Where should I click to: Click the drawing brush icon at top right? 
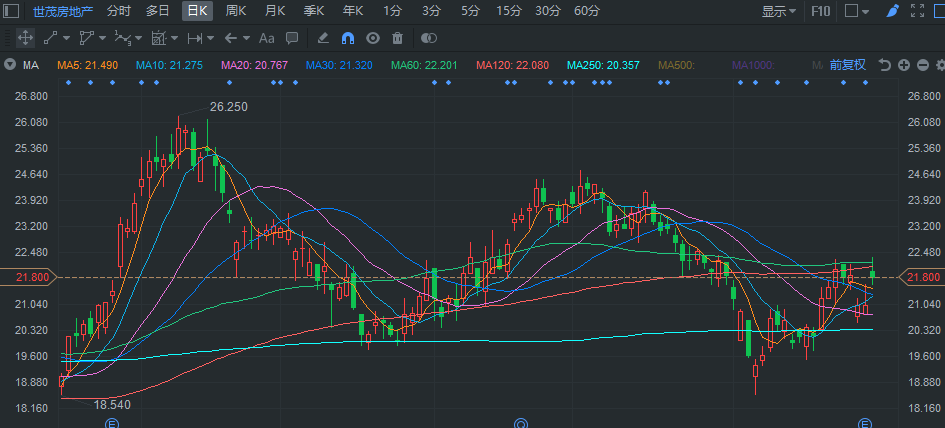point(893,11)
